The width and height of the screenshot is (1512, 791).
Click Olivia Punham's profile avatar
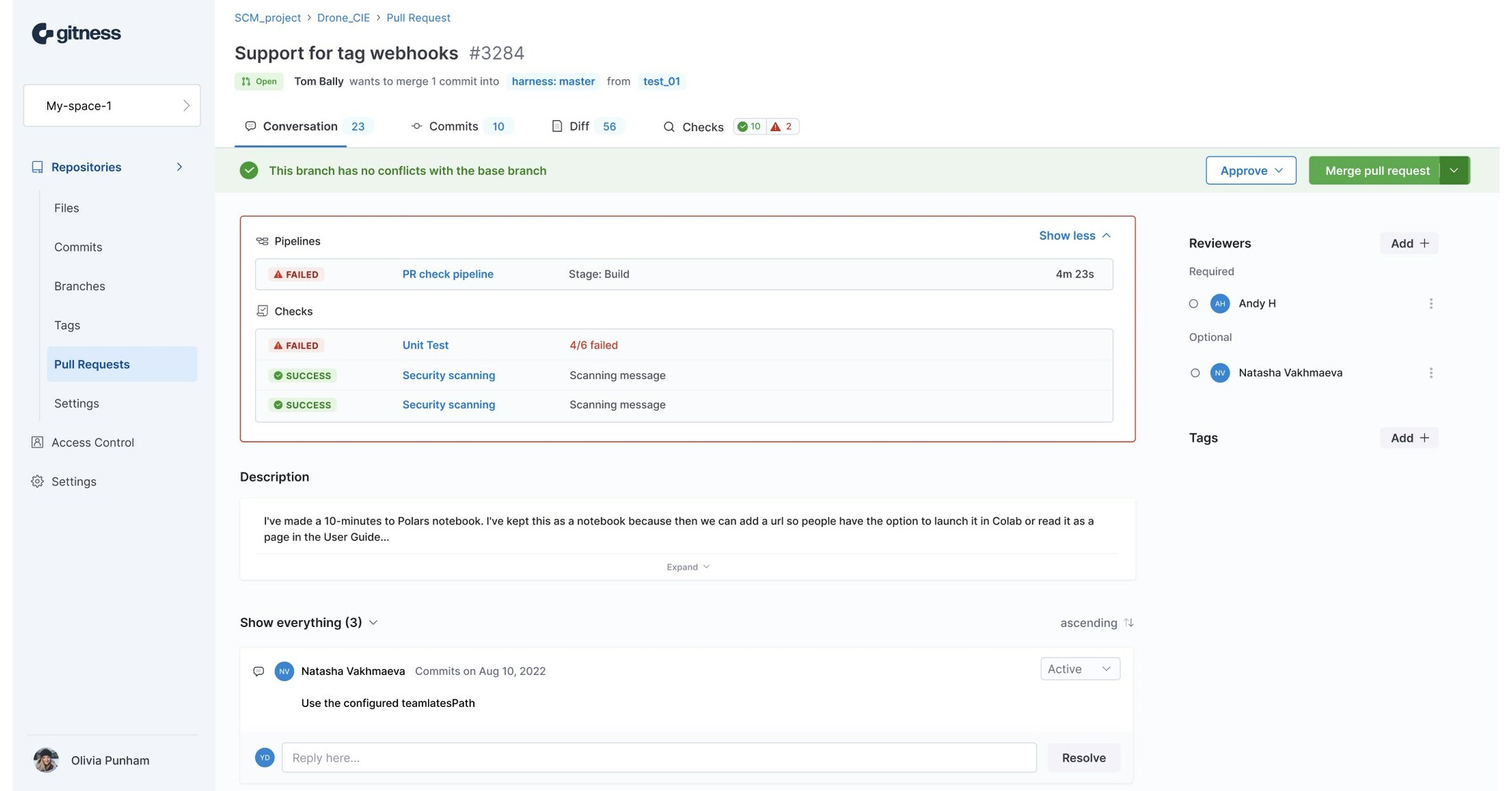(47, 760)
